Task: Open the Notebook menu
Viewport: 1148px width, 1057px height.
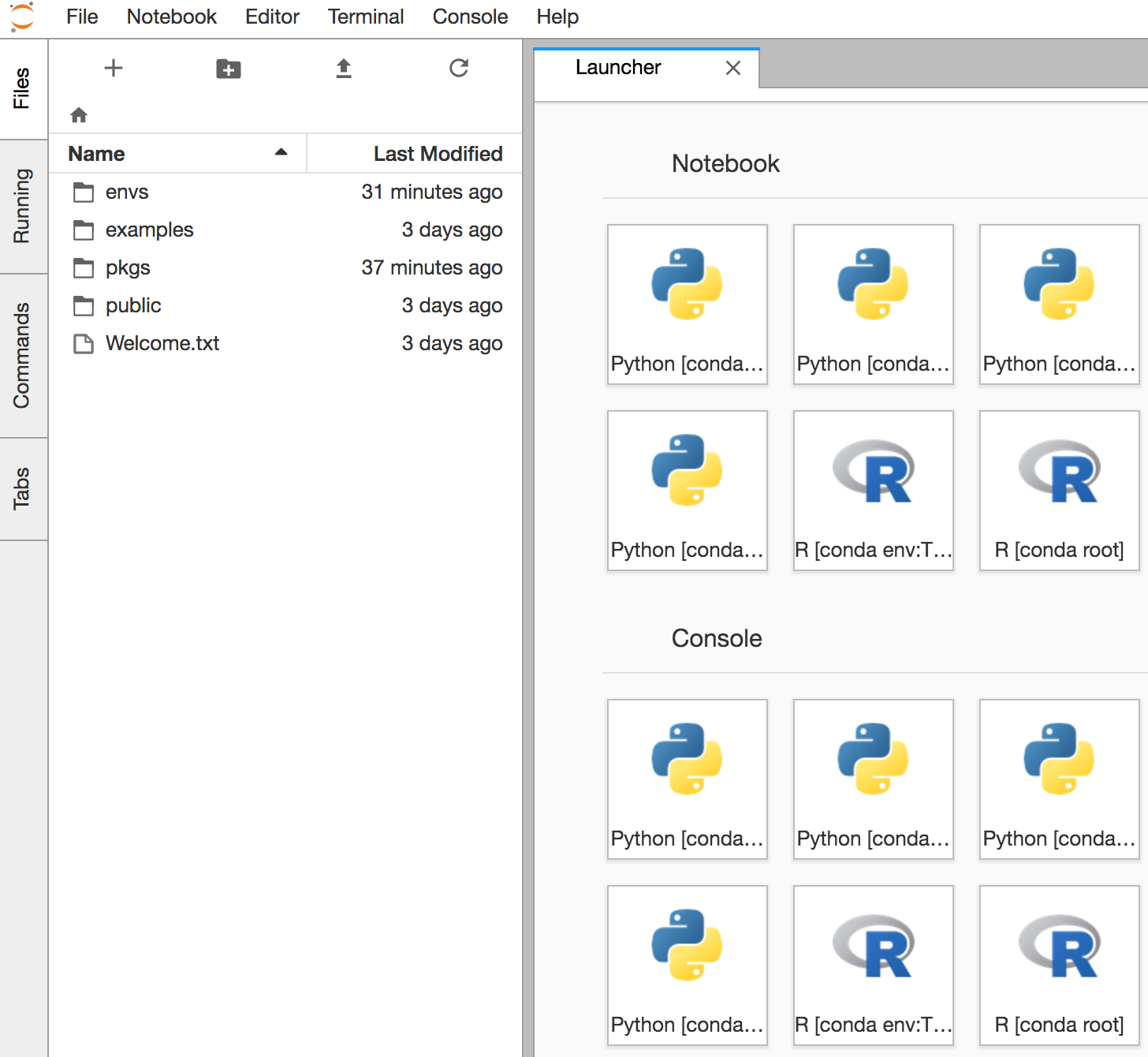Action: [172, 17]
